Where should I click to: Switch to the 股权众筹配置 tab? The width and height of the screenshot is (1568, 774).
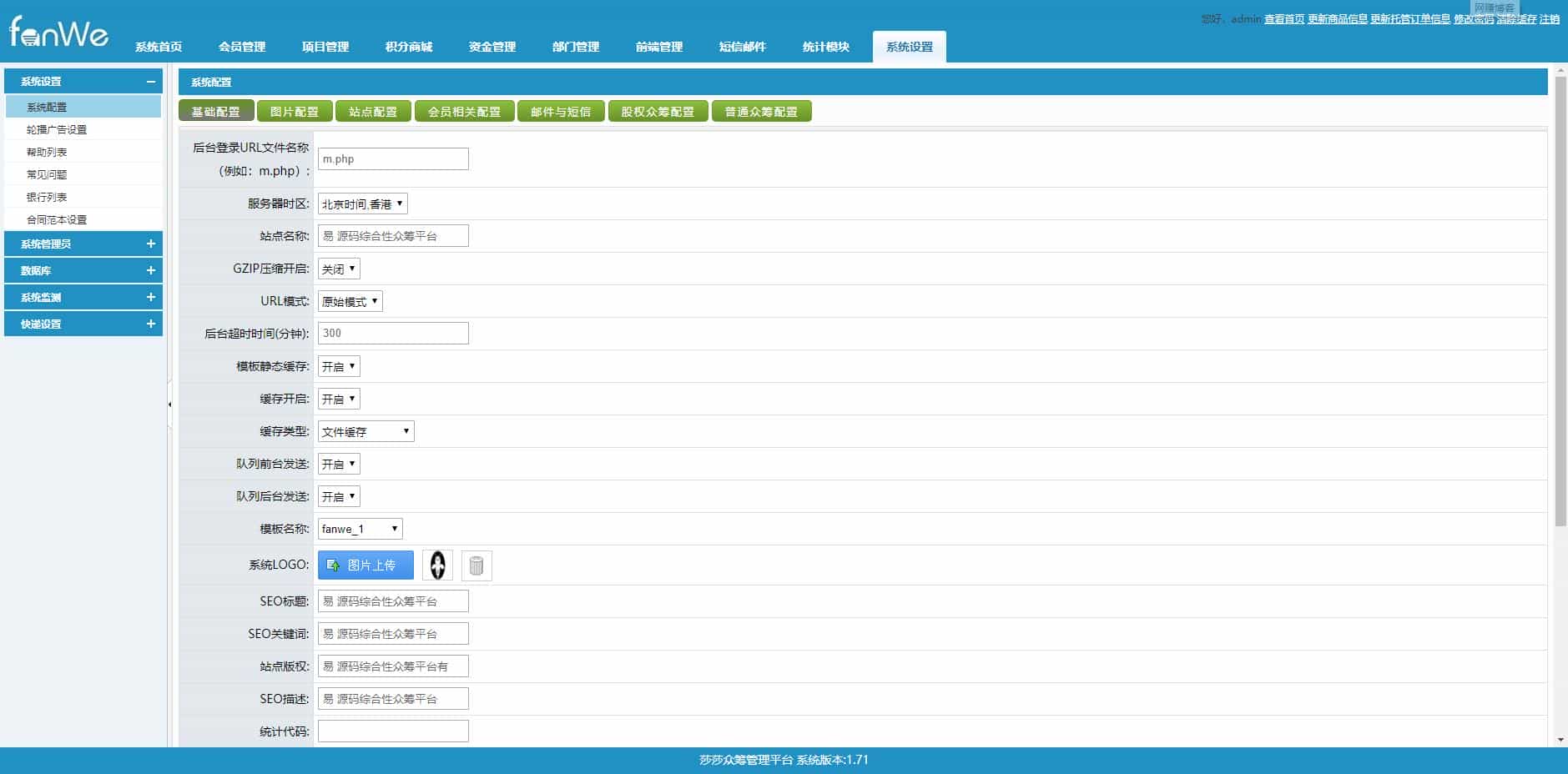click(x=658, y=111)
